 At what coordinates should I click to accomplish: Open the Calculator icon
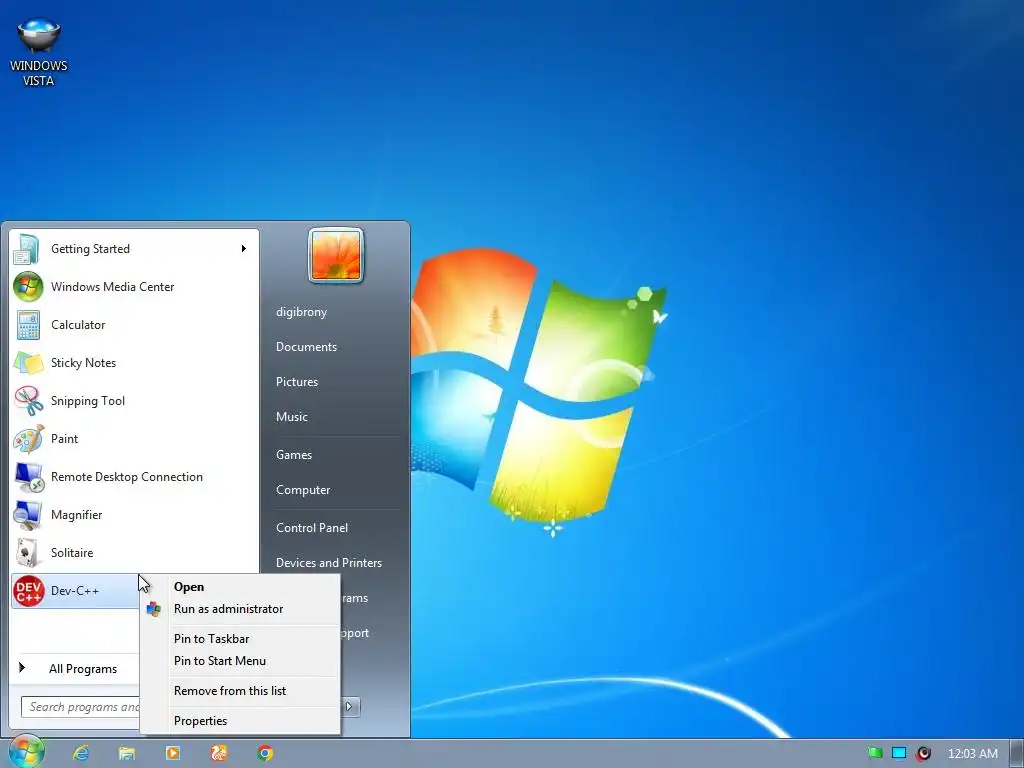coord(28,325)
